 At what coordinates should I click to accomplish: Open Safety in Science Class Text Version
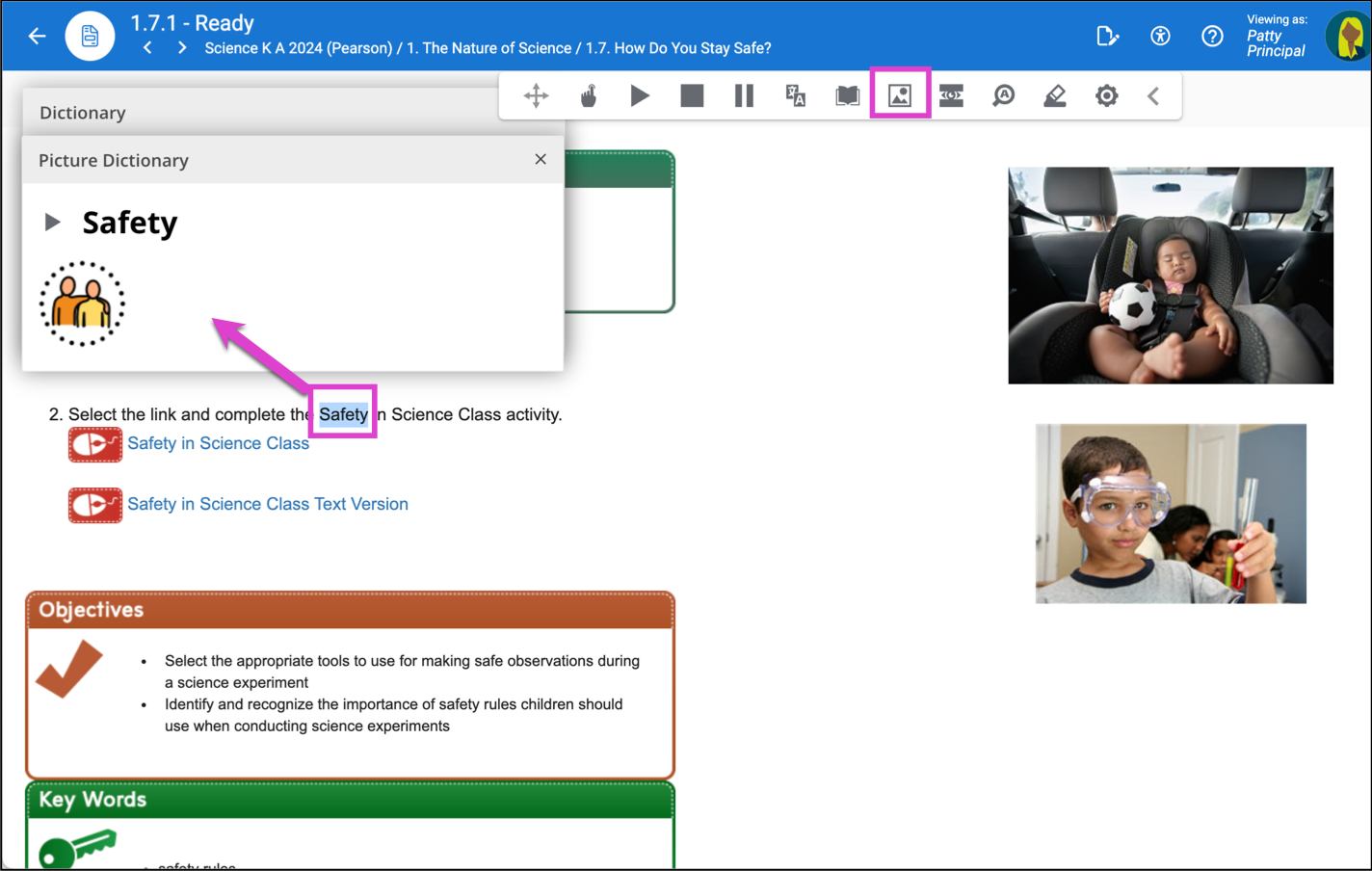(x=268, y=504)
